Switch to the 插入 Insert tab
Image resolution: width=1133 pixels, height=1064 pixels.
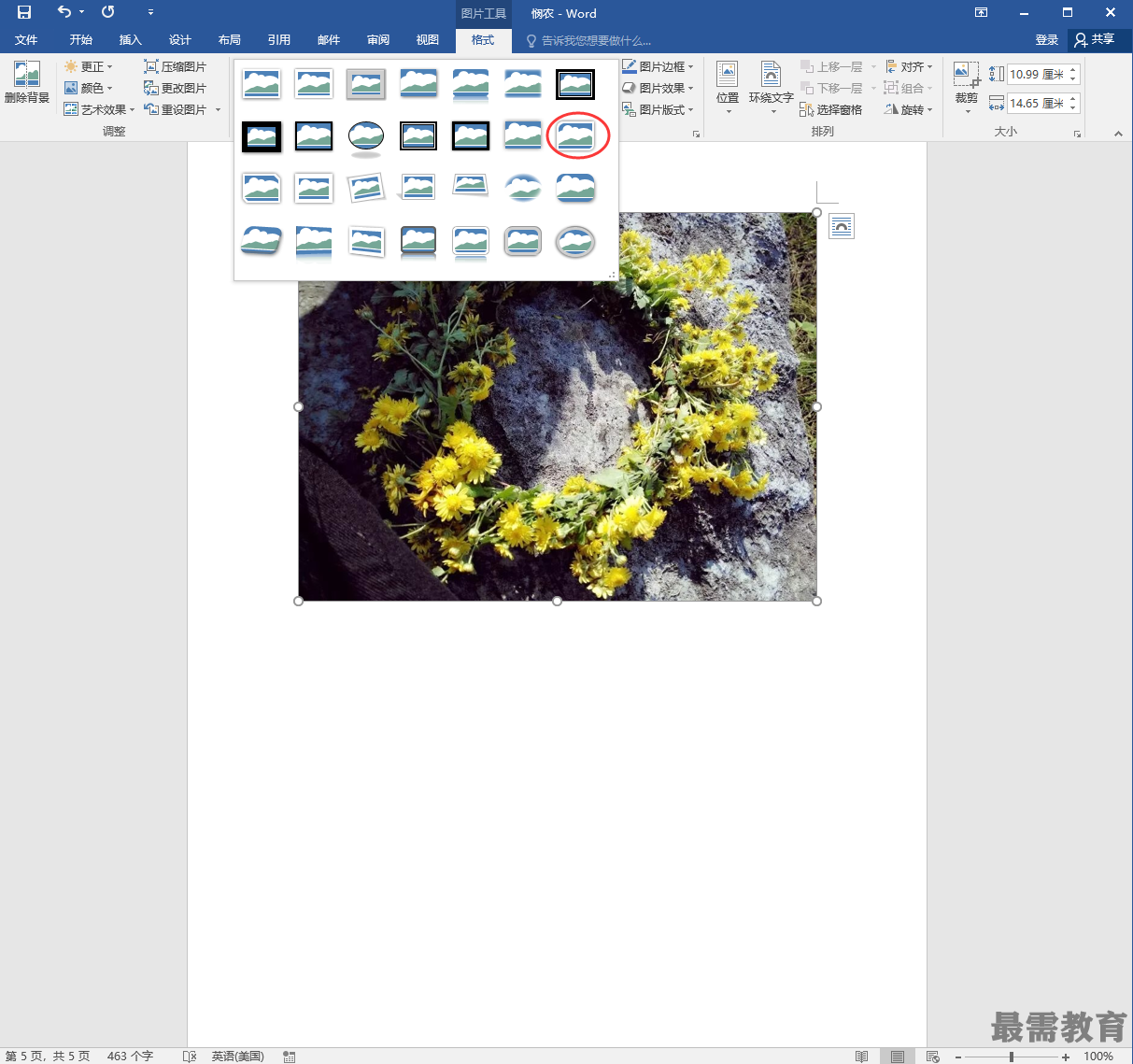click(x=131, y=39)
